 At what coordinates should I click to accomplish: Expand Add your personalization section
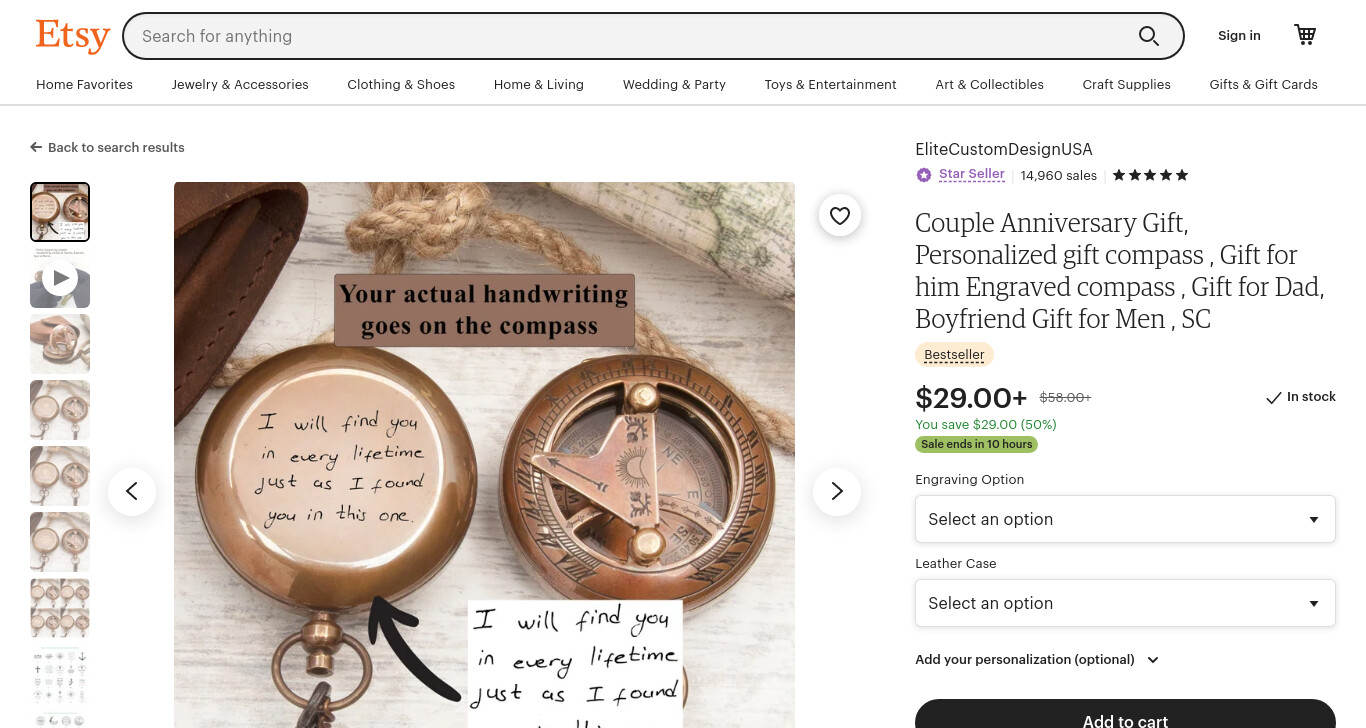(x=1037, y=660)
